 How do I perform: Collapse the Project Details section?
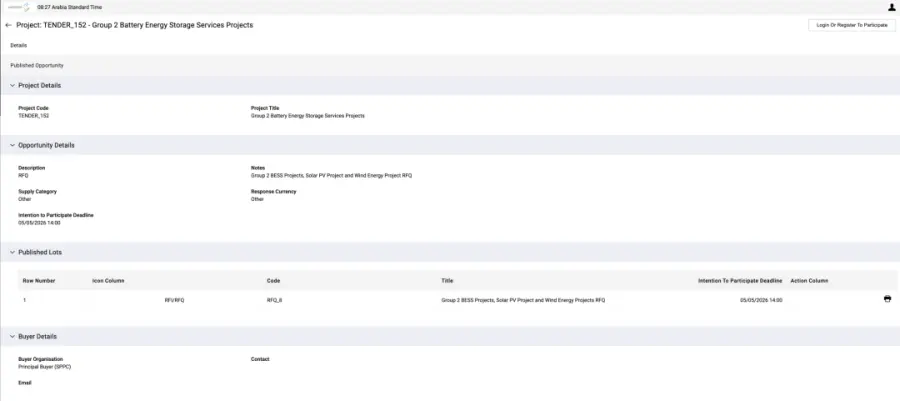click(13, 85)
